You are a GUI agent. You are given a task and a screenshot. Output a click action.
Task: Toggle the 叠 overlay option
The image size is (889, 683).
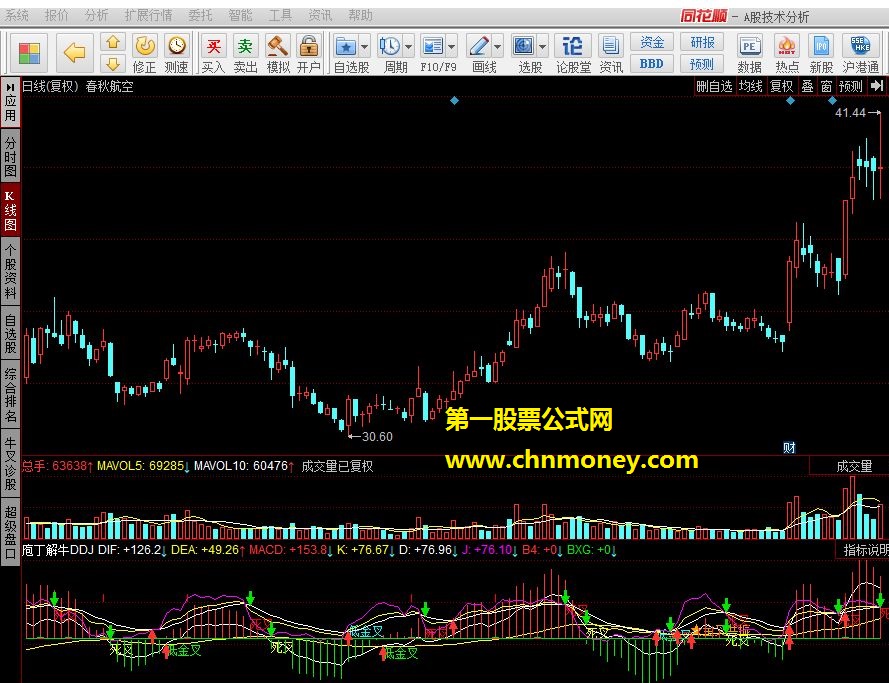(x=807, y=86)
